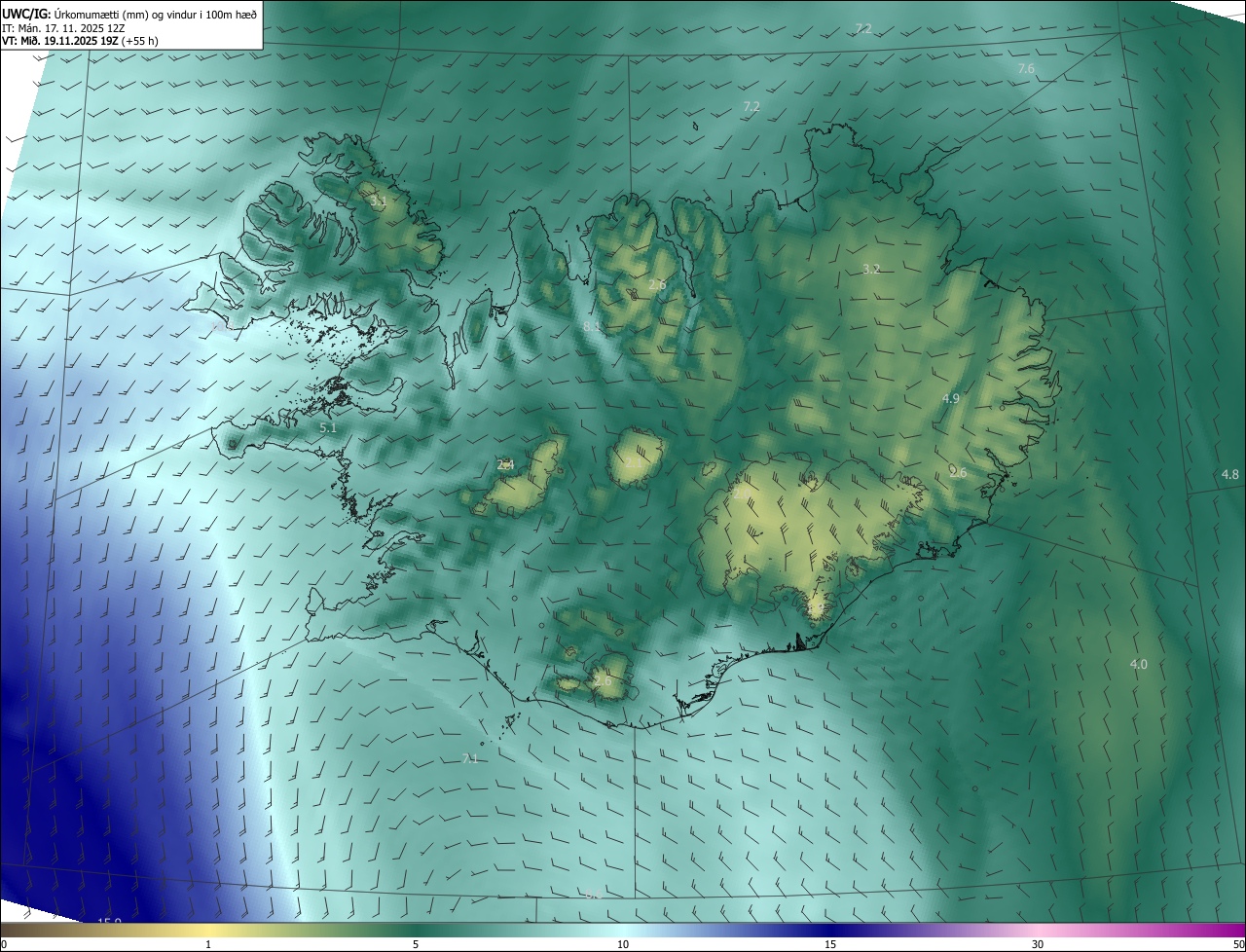The height and width of the screenshot is (952, 1246).
Task: Click the 15.0 value in the southwest corner
Action: click(109, 921)
